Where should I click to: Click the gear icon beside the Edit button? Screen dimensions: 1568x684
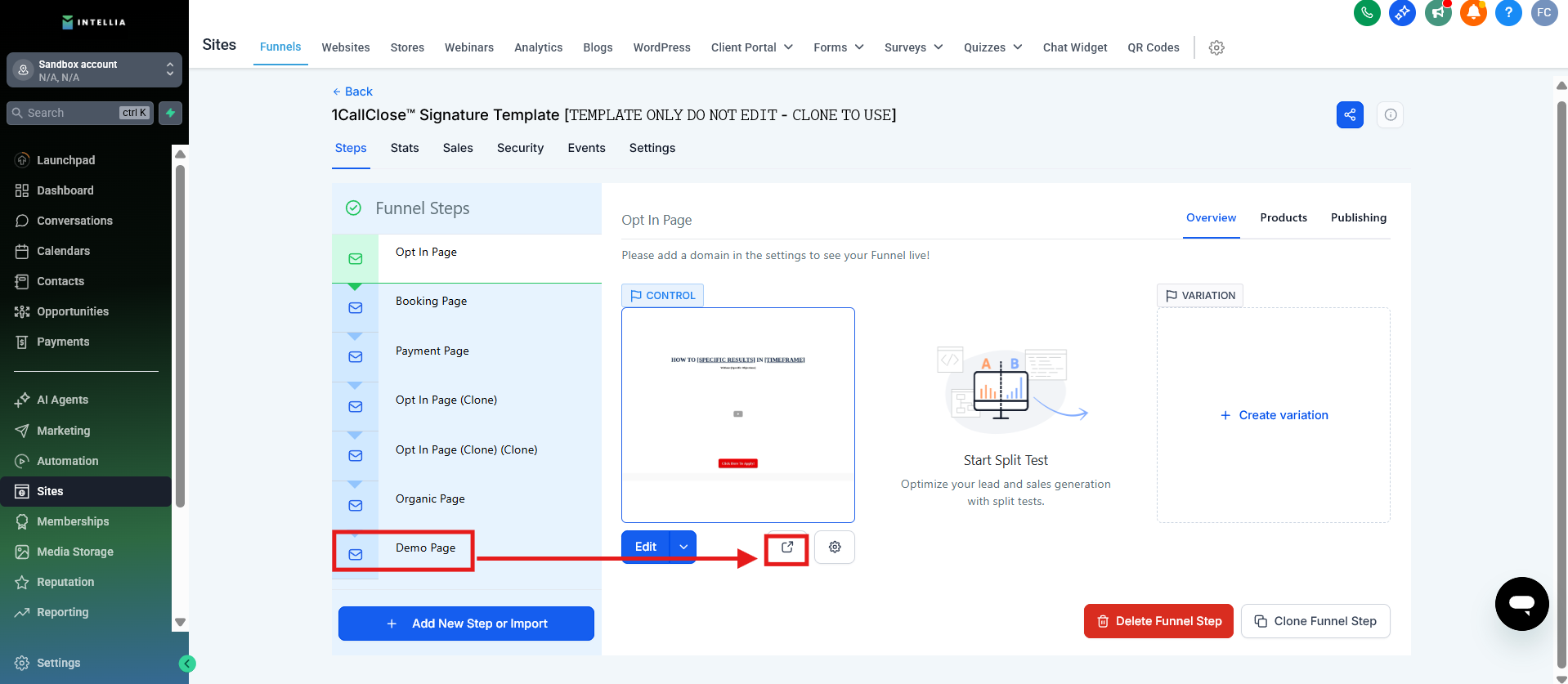tap(835, 548)
